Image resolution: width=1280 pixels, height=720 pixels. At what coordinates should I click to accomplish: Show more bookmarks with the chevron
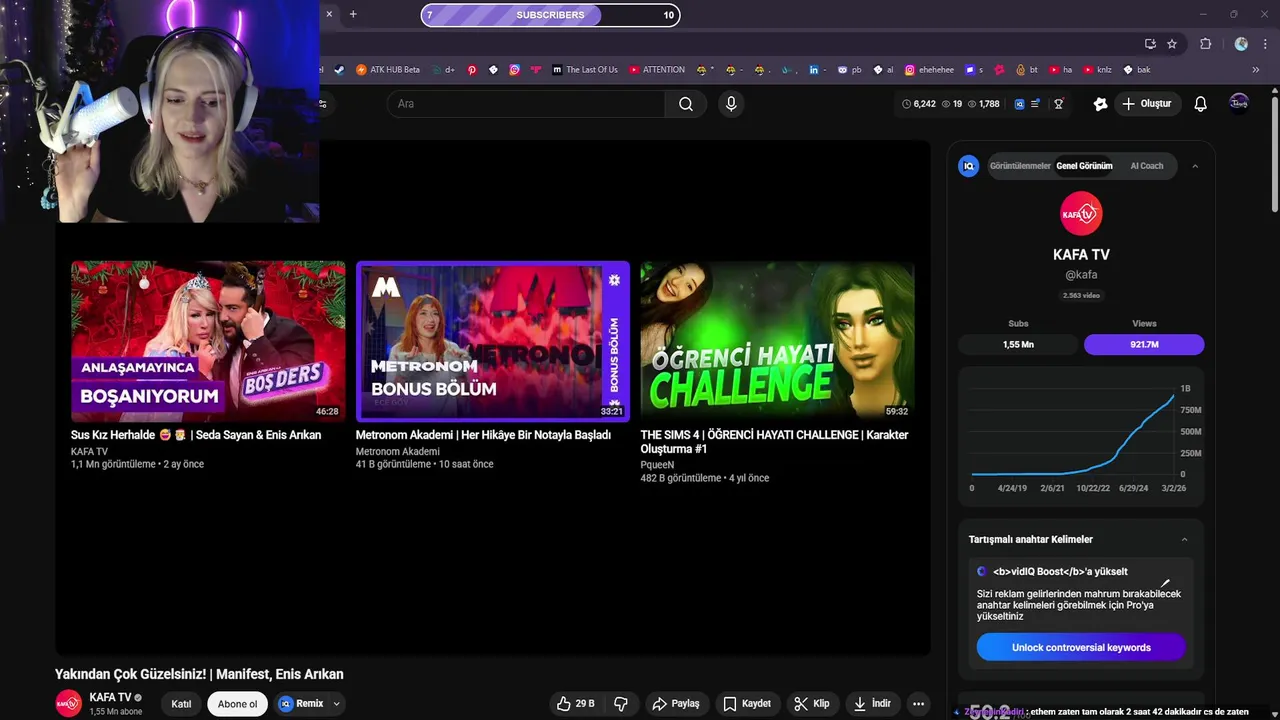click(1256, 70)
